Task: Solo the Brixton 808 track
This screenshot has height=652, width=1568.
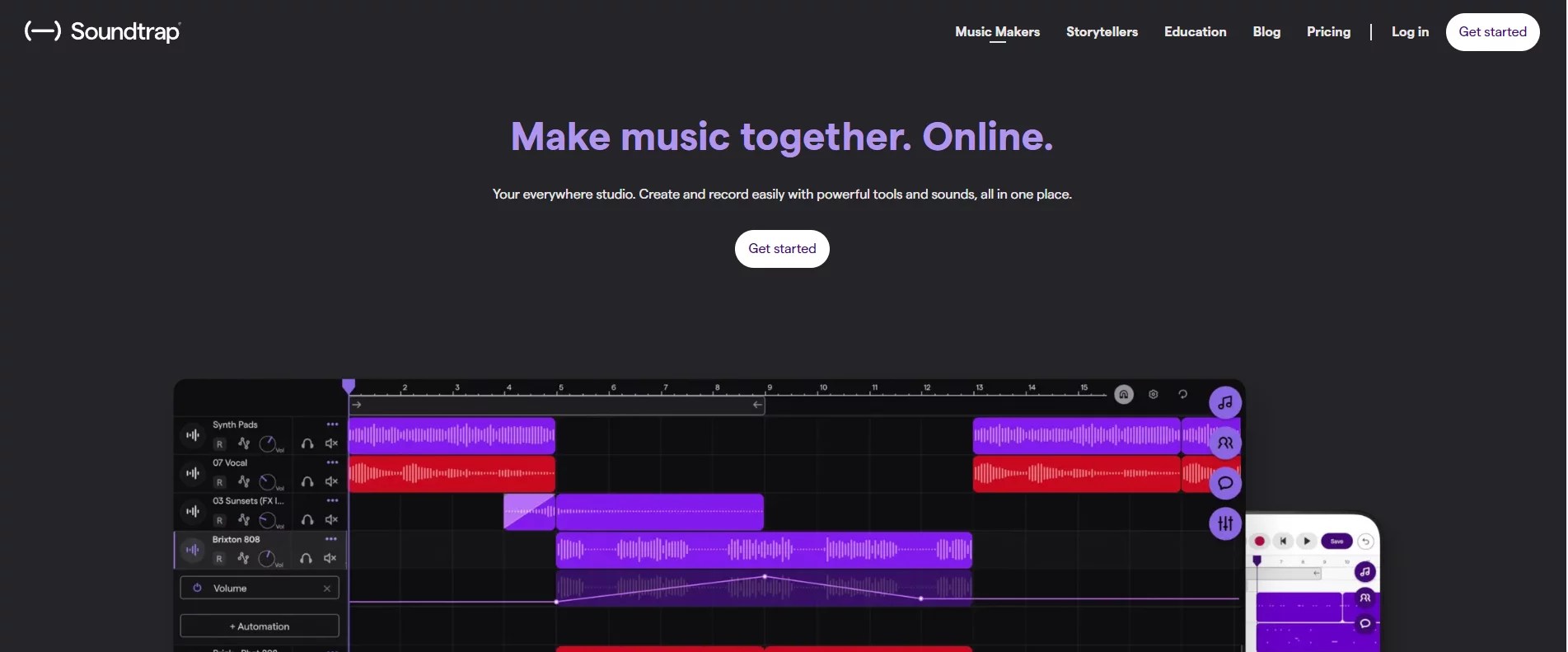Action: 306,558
